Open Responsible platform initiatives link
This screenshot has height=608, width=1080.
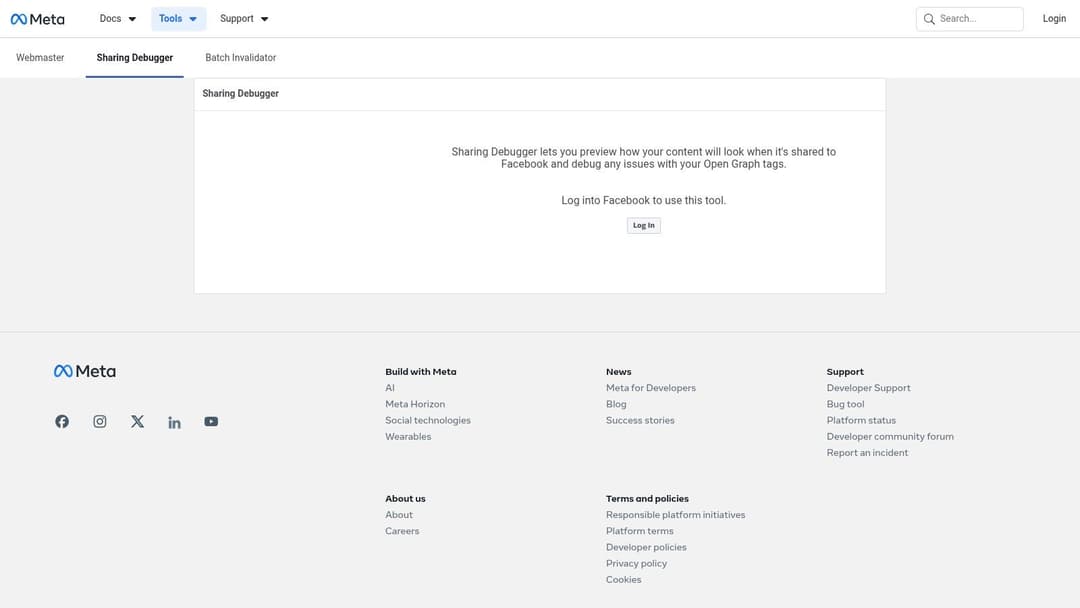coord(676,515)
